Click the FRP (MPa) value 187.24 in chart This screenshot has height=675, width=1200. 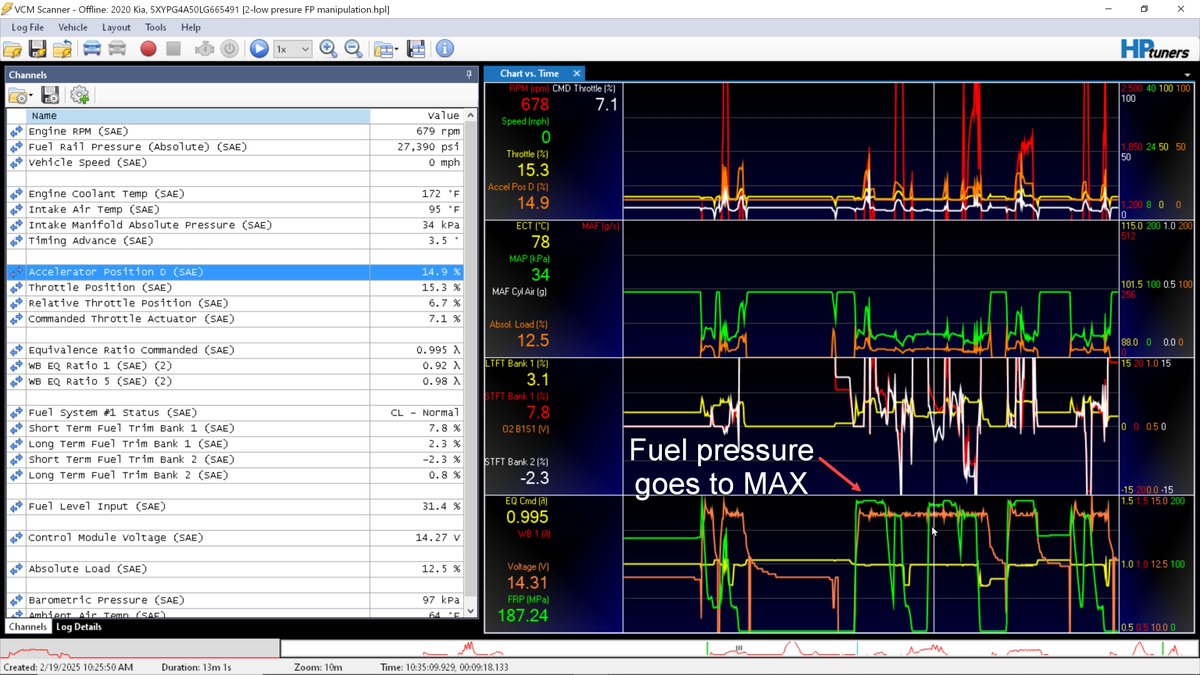pos(523,616)
